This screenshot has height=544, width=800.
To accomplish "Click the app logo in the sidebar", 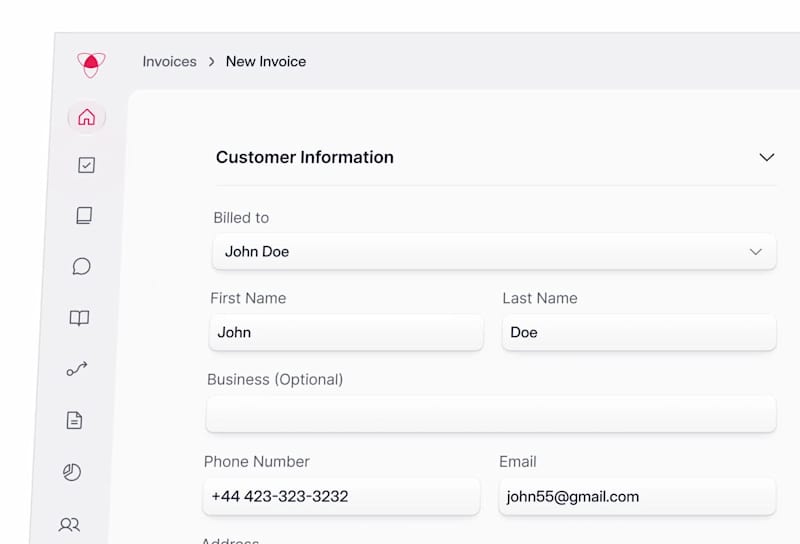I will [x=91, y=64].
